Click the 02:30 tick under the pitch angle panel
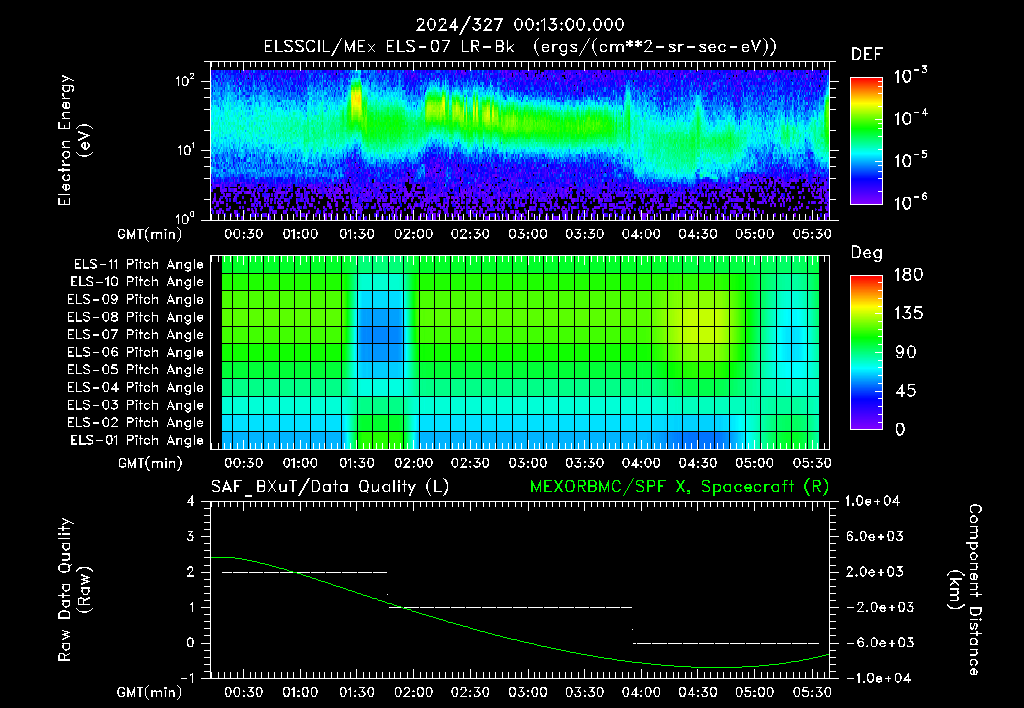 tap(470, 463)
